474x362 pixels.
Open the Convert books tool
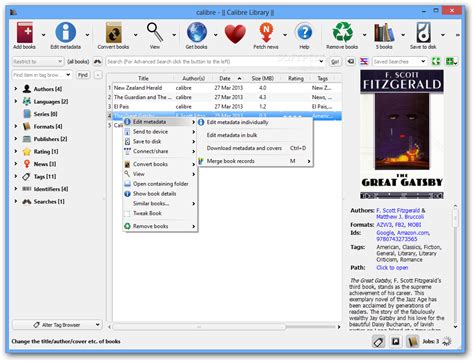coord(113,33)
